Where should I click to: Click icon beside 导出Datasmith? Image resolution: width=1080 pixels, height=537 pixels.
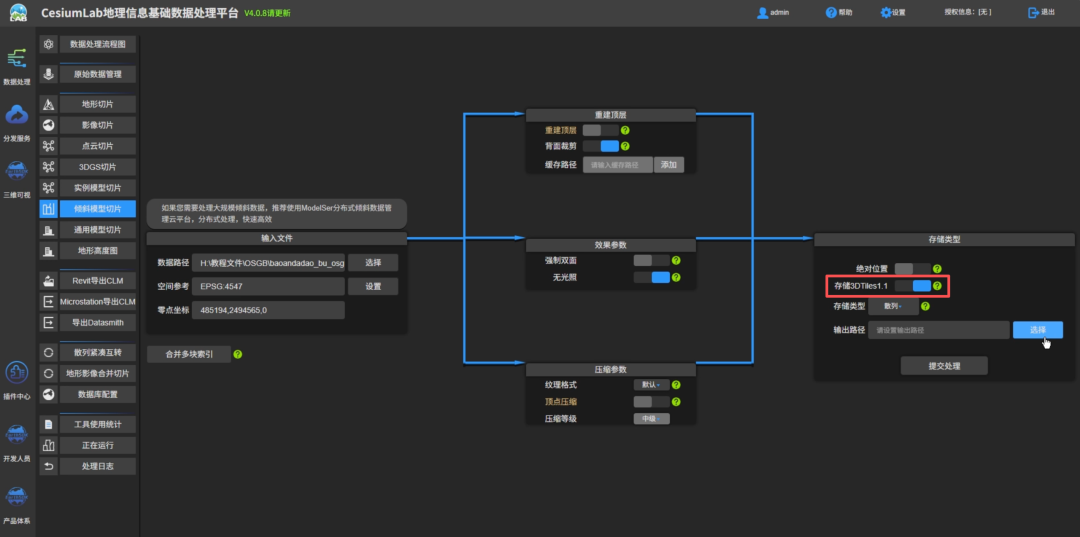[x=48, y=322]
